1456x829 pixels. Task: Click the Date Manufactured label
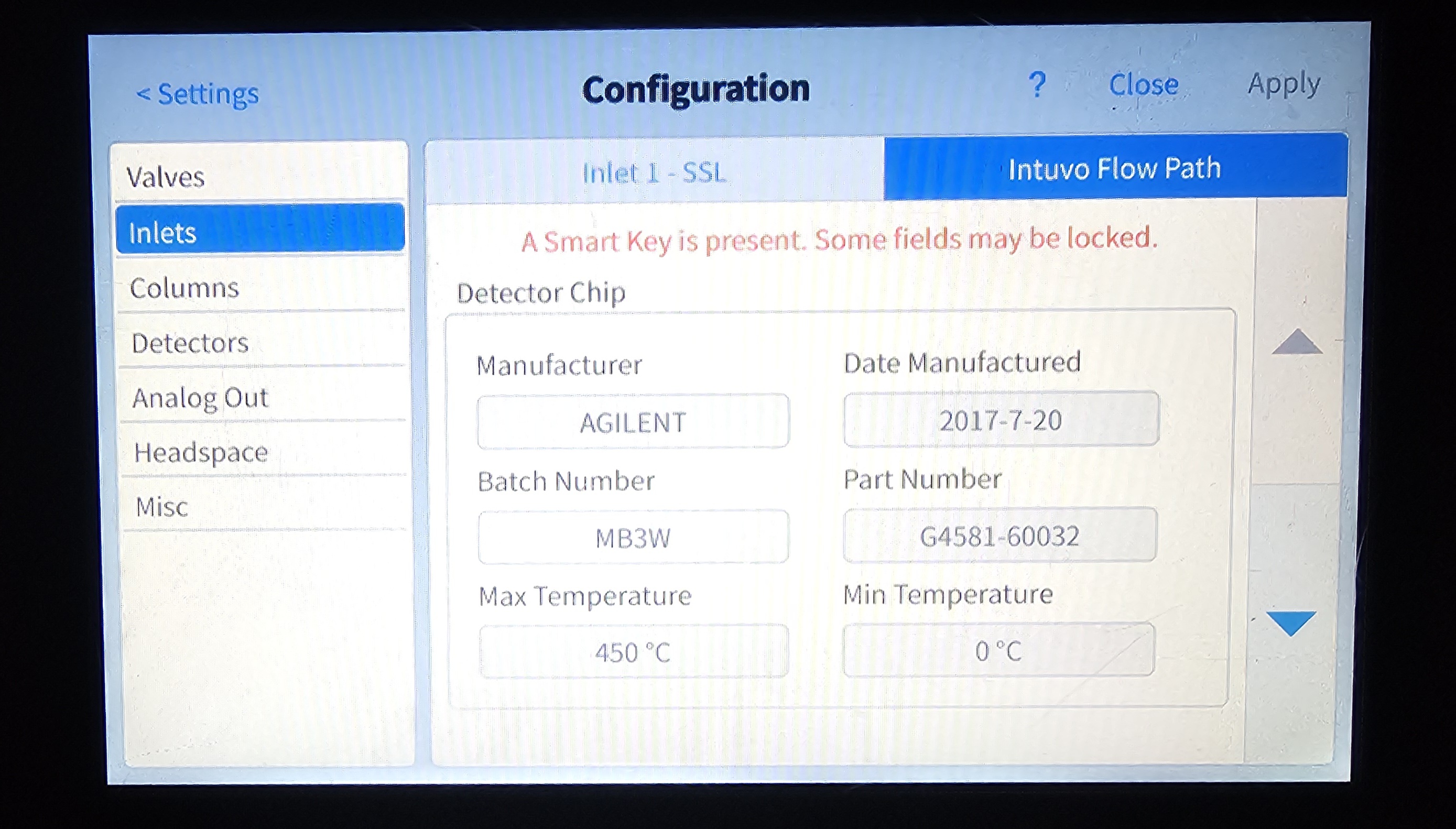962,363
